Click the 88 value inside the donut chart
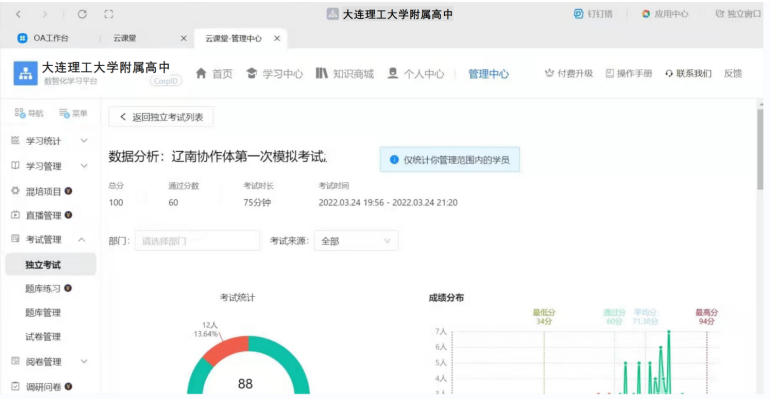This screenshot has height=399, width=770. [x=246, y=384]
